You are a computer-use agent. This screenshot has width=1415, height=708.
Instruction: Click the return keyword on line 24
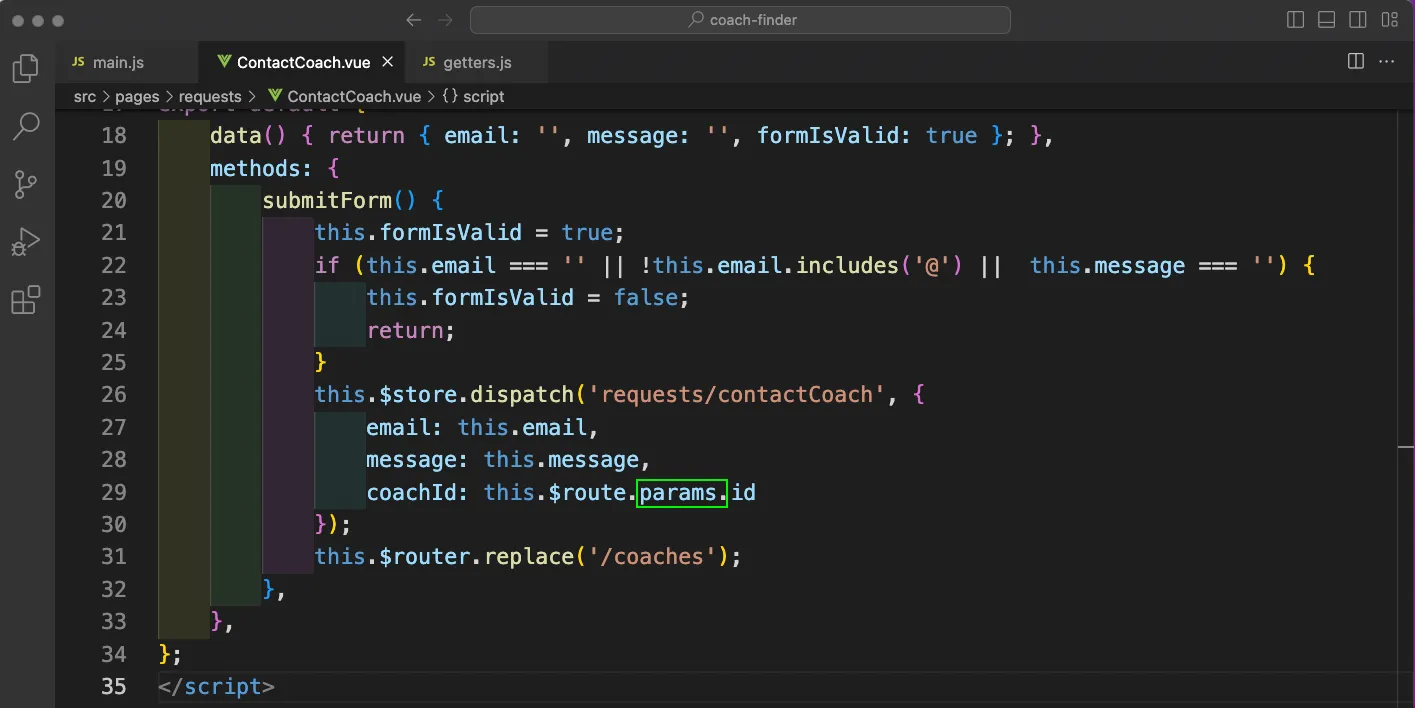tap(405, 330)
